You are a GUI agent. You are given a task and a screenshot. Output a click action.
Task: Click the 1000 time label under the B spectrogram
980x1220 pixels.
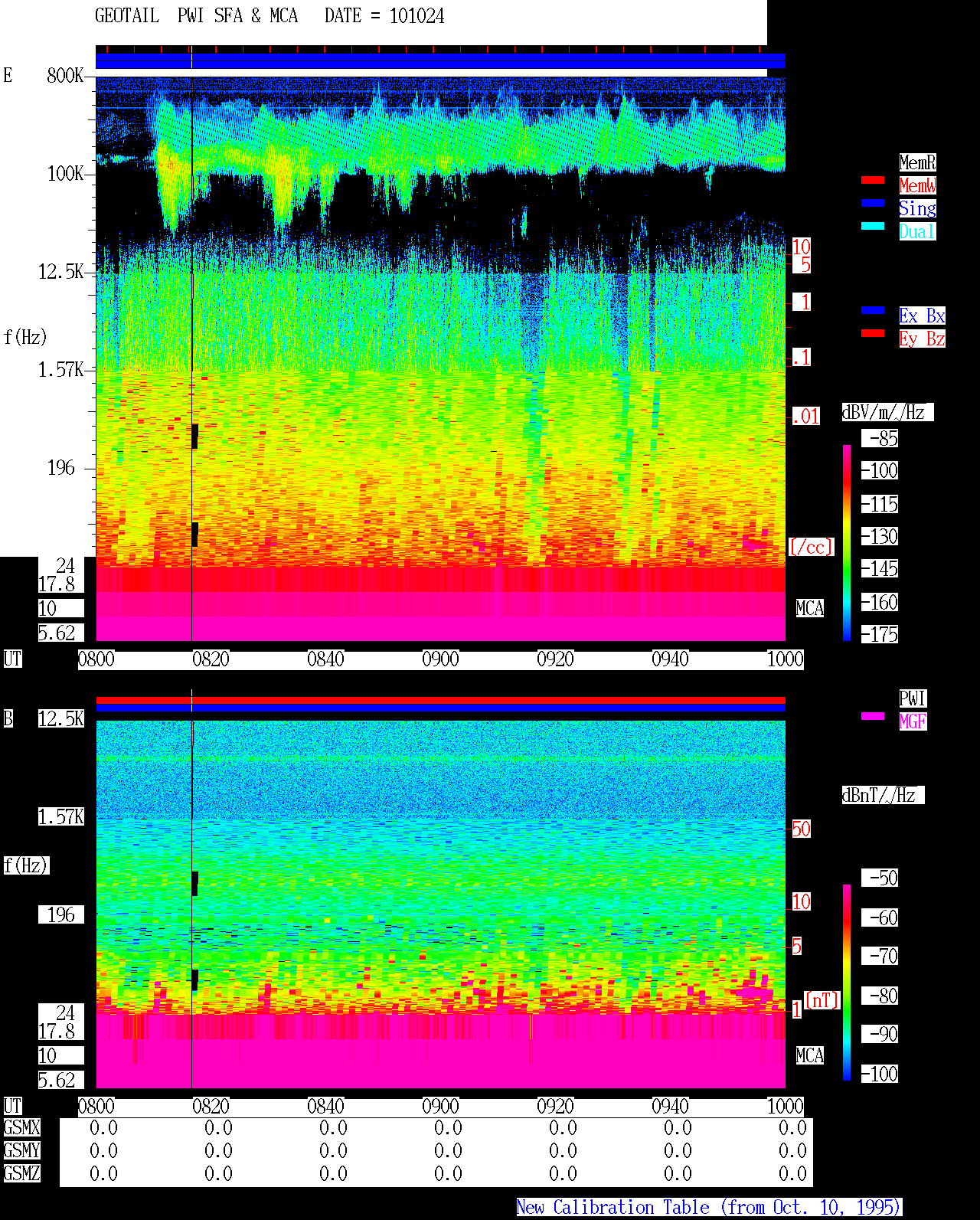785,1107
